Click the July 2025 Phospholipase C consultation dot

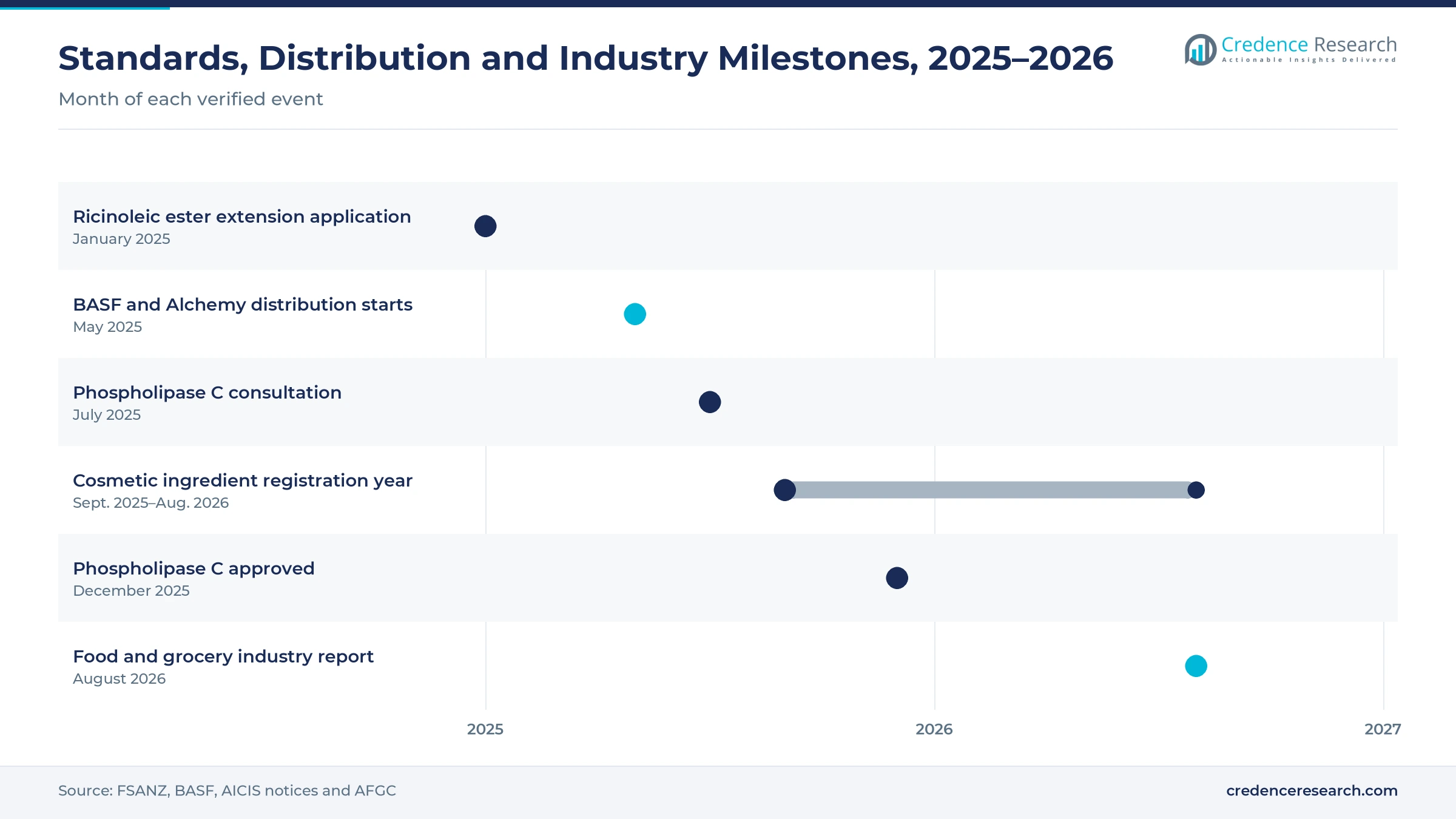pos(710,402)
